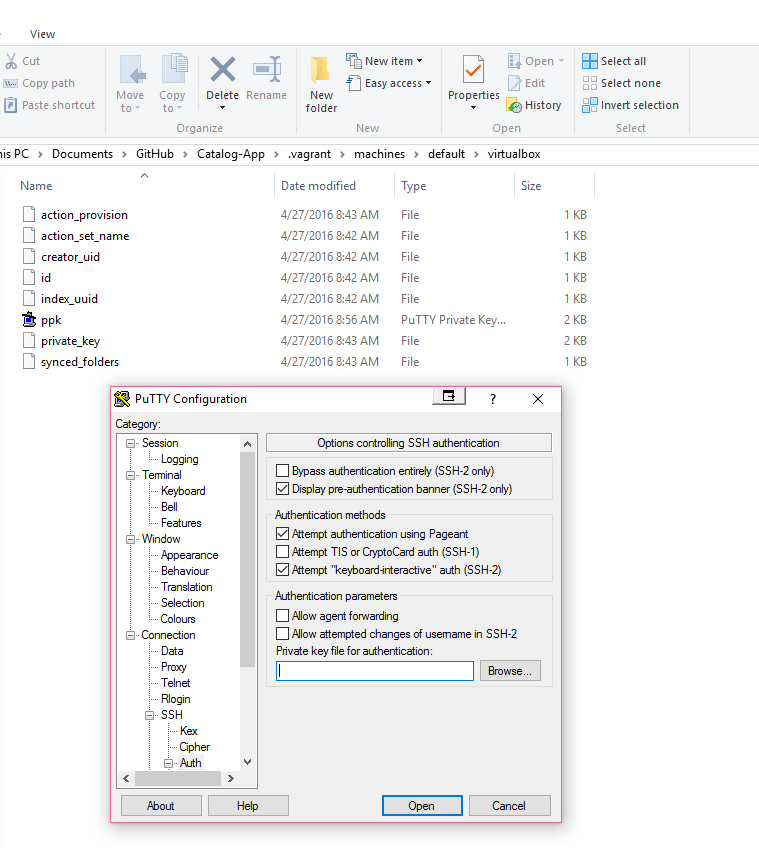Click the PuTTY dialog context help question mark
The height and width of the screenshot is (848, 759).
493,399
